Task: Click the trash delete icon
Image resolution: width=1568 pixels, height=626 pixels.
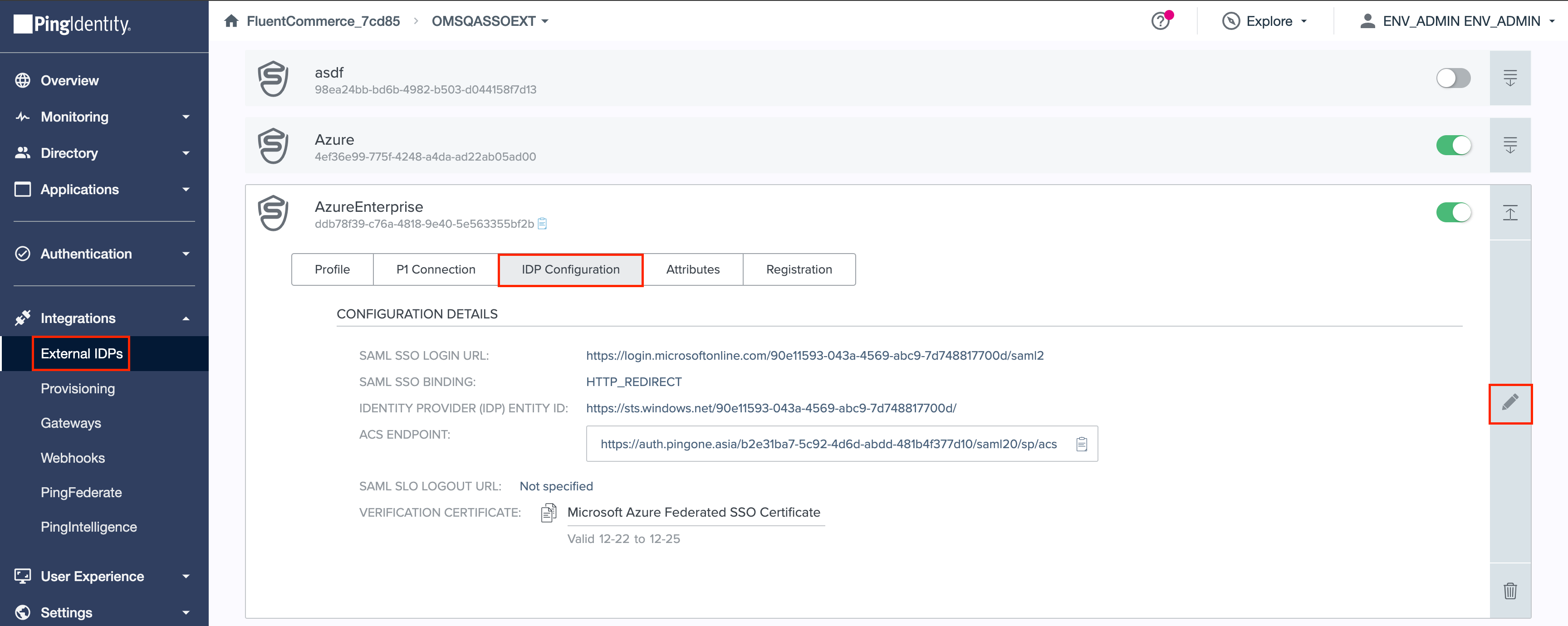Action: coord(1509,590)
